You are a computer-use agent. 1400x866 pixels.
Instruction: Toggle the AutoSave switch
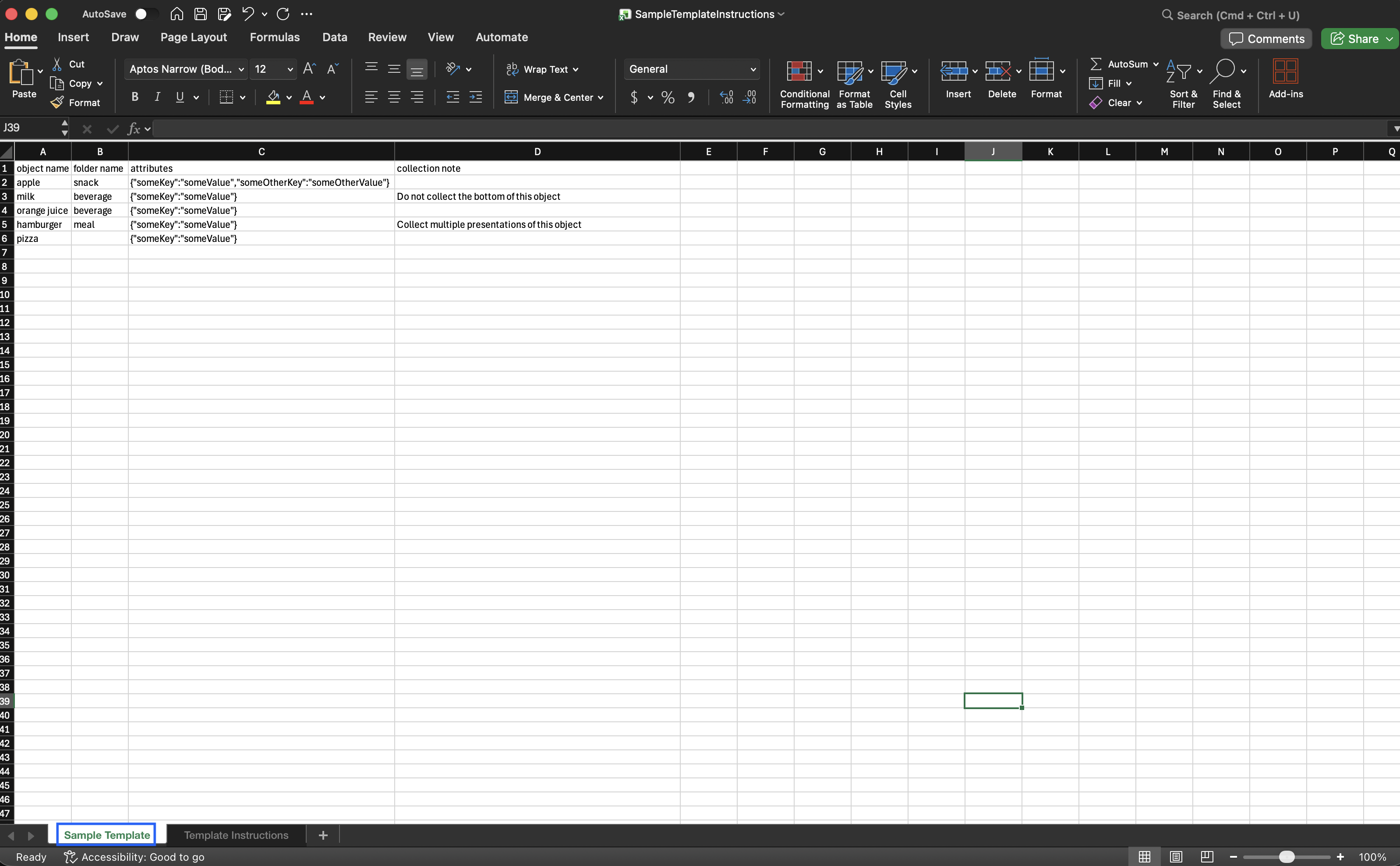click(145, 14)
